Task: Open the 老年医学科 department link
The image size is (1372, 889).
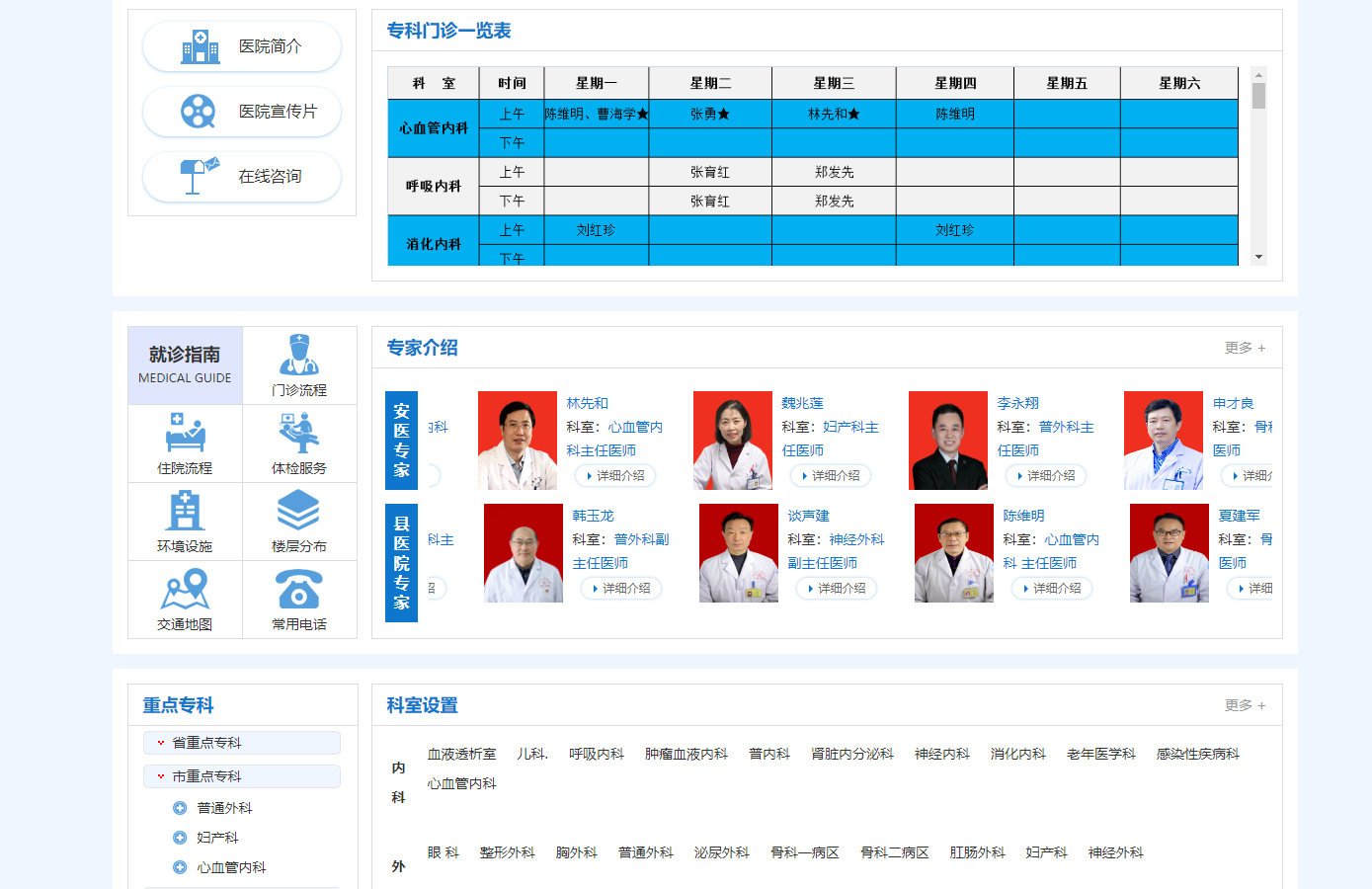Action: pos(1101,754)
